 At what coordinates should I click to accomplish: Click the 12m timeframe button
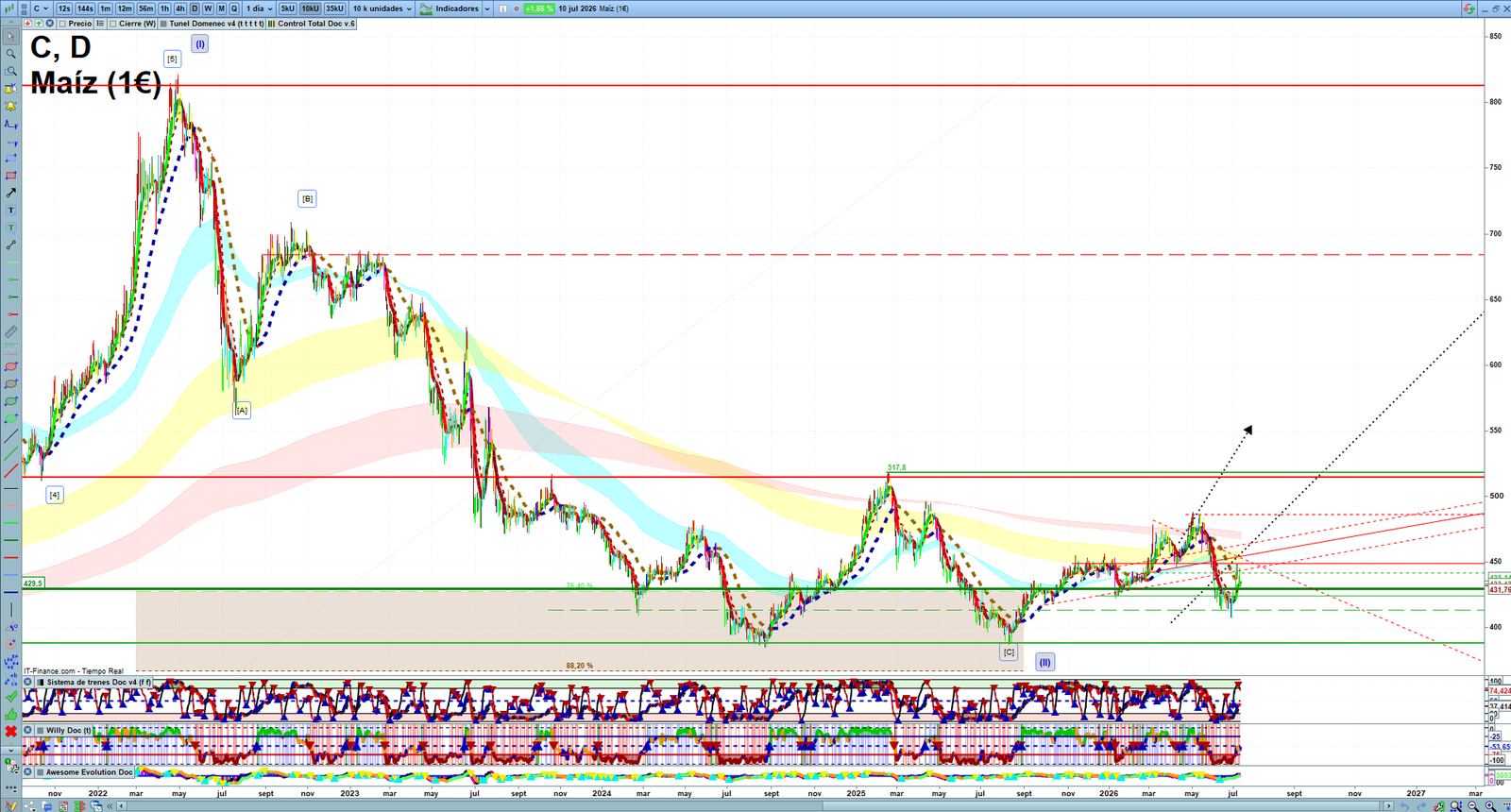(125, 8)
